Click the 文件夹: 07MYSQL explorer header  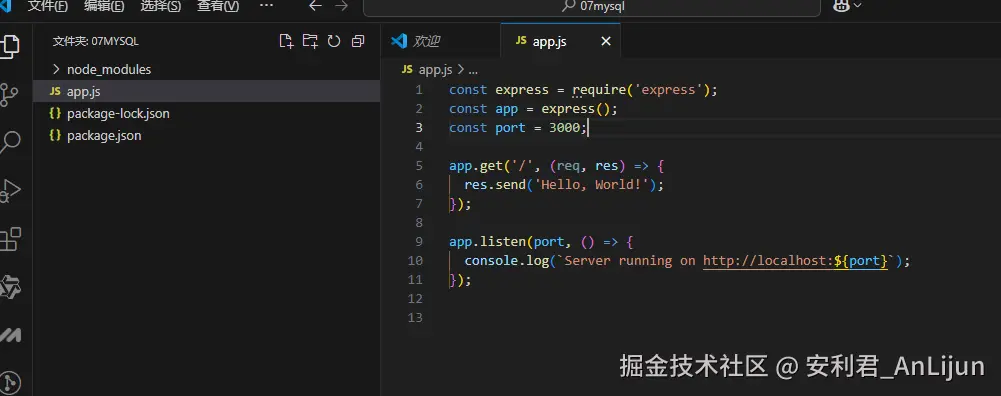pos(96,42)
